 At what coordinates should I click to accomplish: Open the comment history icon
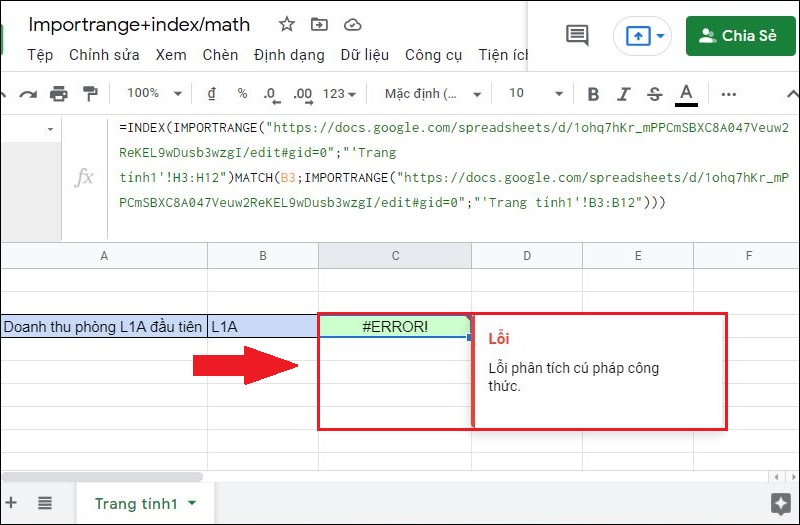[577, 36]
